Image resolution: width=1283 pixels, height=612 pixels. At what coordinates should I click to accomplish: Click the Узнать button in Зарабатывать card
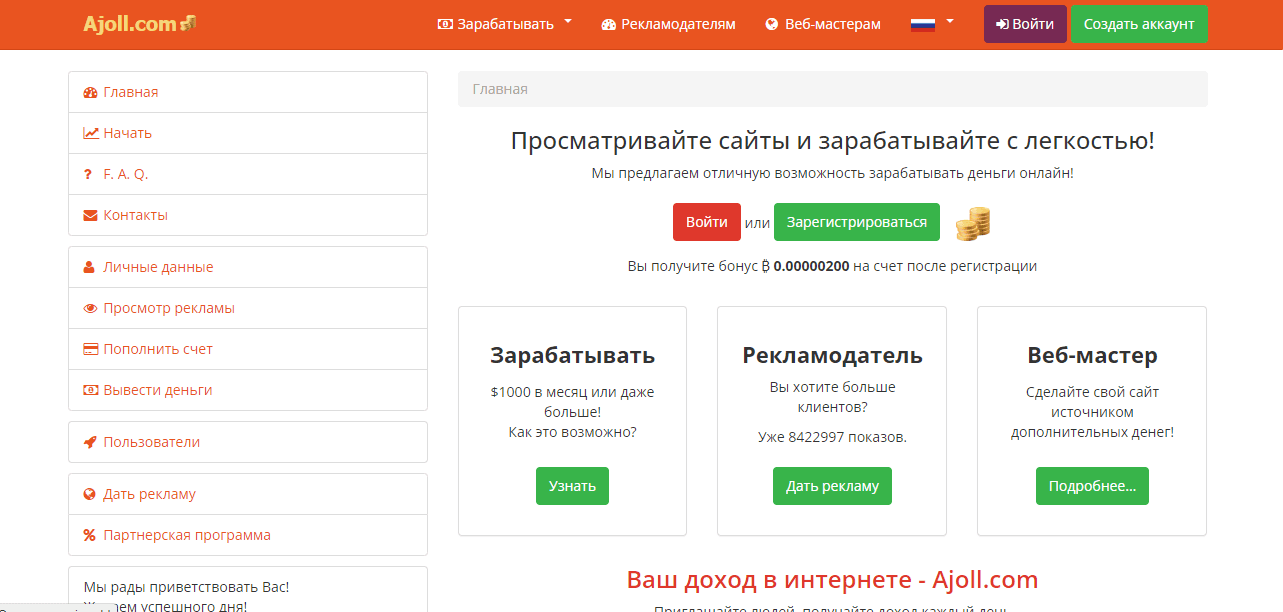[572, 486]
